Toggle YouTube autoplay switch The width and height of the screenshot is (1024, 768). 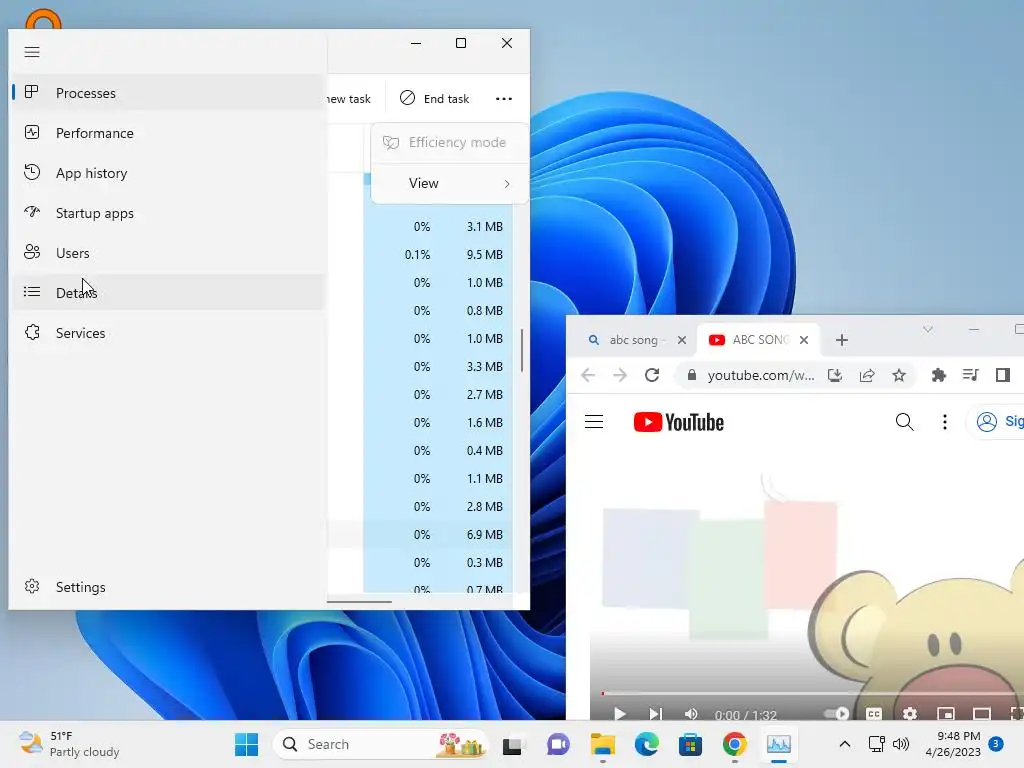tap(836, 714)
